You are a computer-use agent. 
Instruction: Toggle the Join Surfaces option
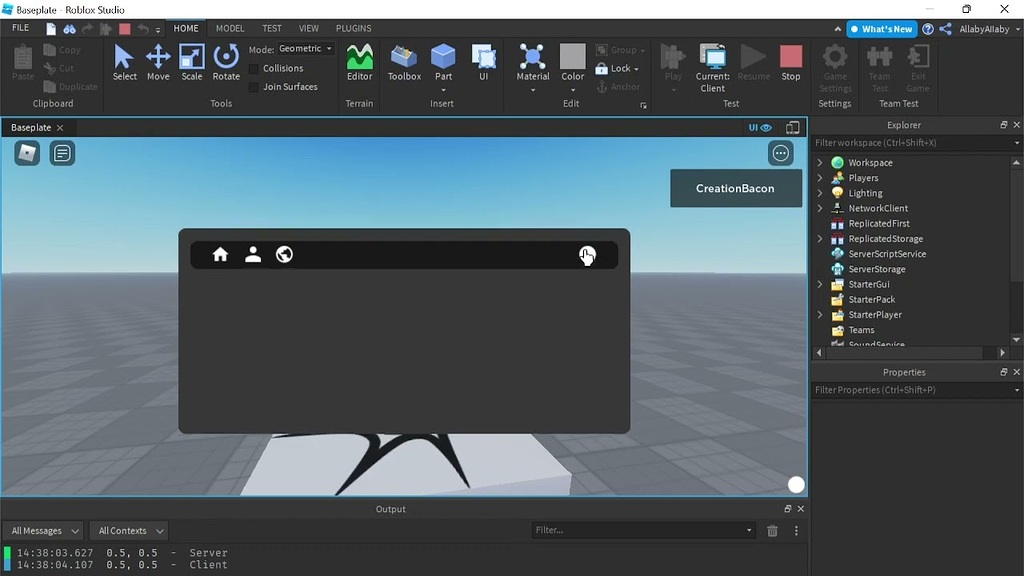click(253, 86)
